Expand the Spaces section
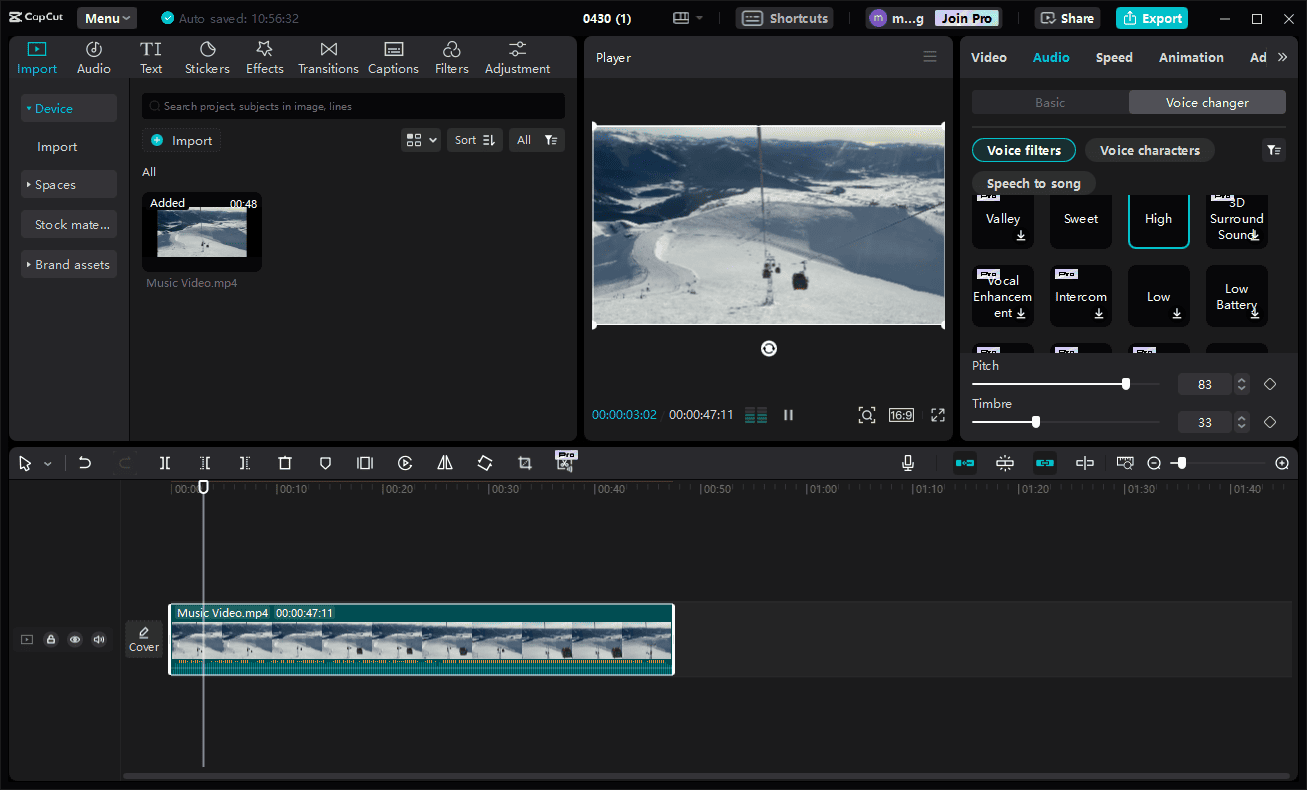 pos(69,184)
